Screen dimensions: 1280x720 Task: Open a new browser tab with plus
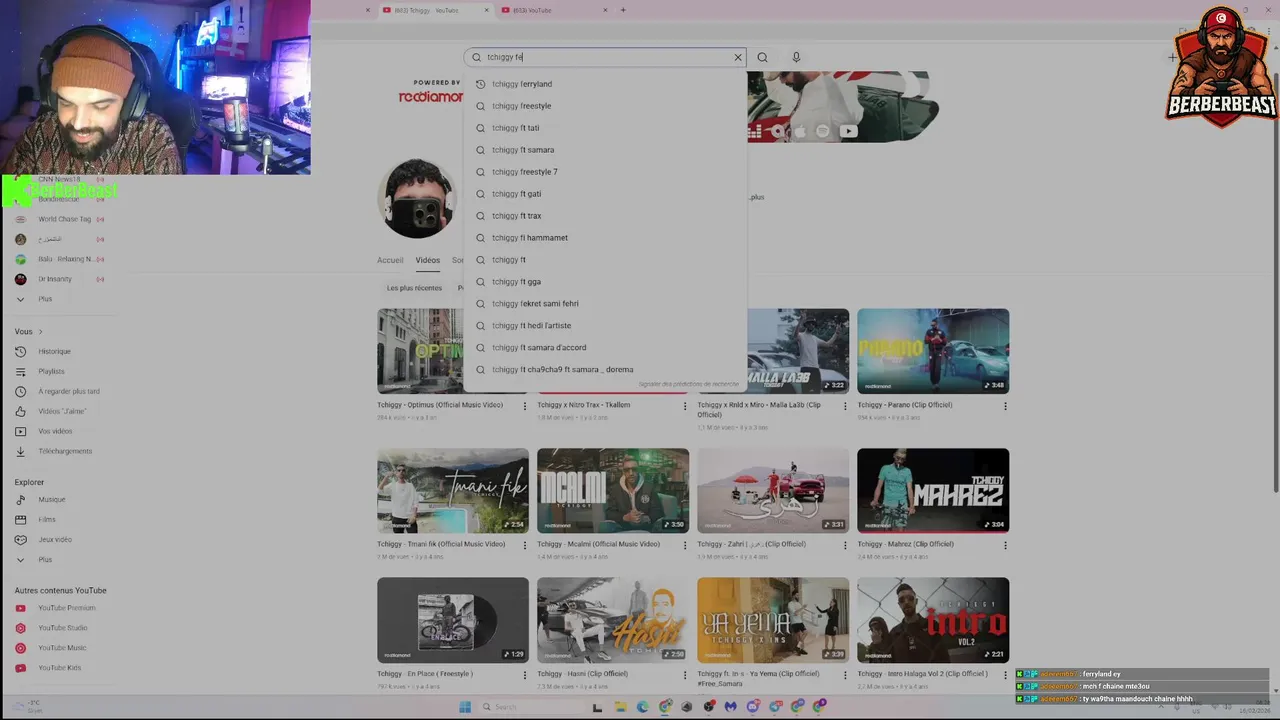623,10
